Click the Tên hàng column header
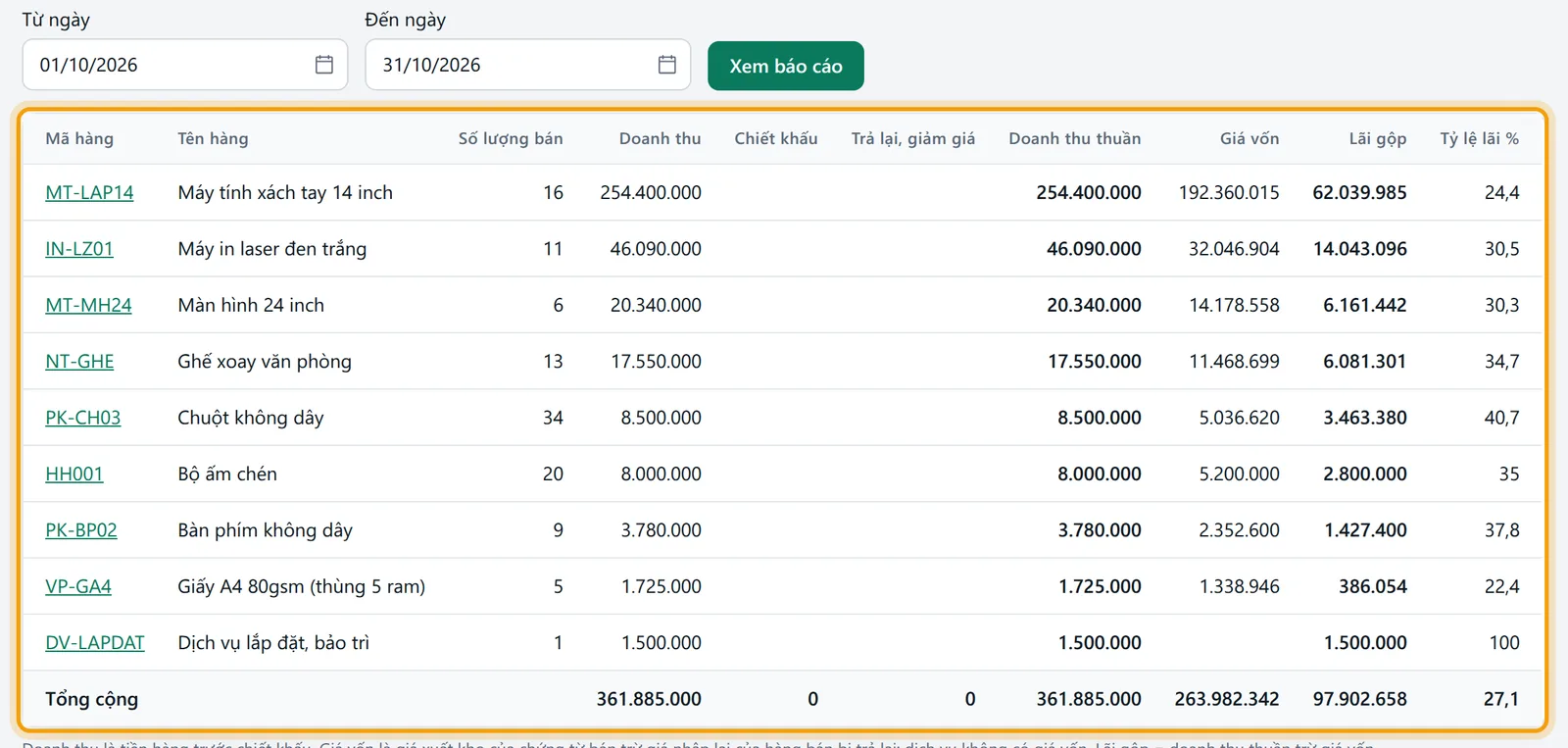The image size is (1568, 748). click(213, 139)
